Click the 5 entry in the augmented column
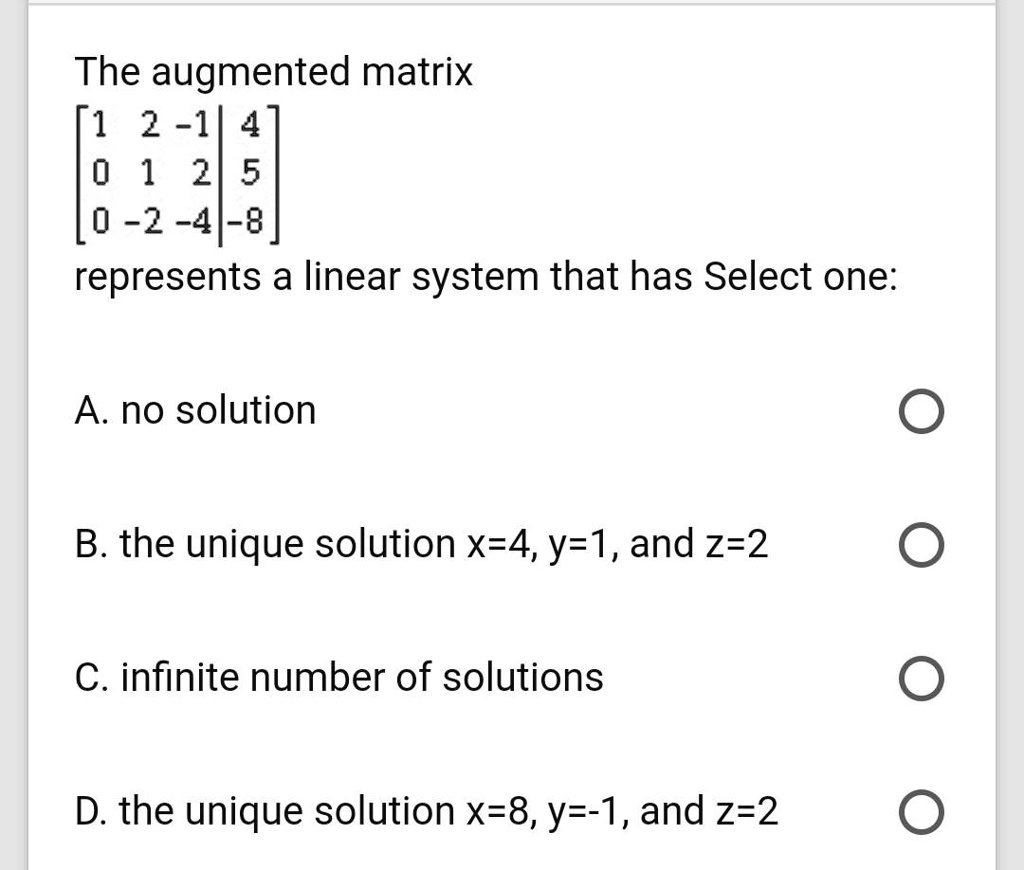1024x870 pixels. tap(250, 176)
